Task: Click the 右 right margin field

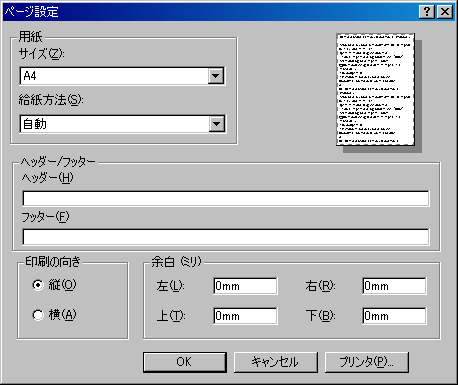Action: point(394,286)
